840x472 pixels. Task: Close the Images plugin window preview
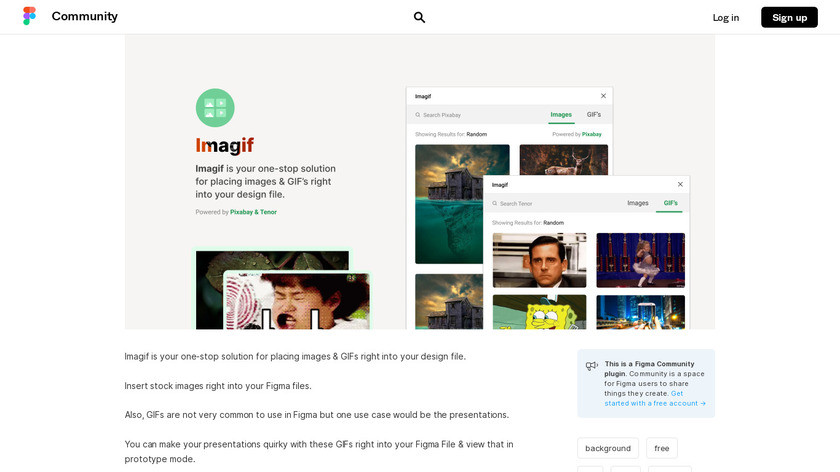(x=603, y=96)
